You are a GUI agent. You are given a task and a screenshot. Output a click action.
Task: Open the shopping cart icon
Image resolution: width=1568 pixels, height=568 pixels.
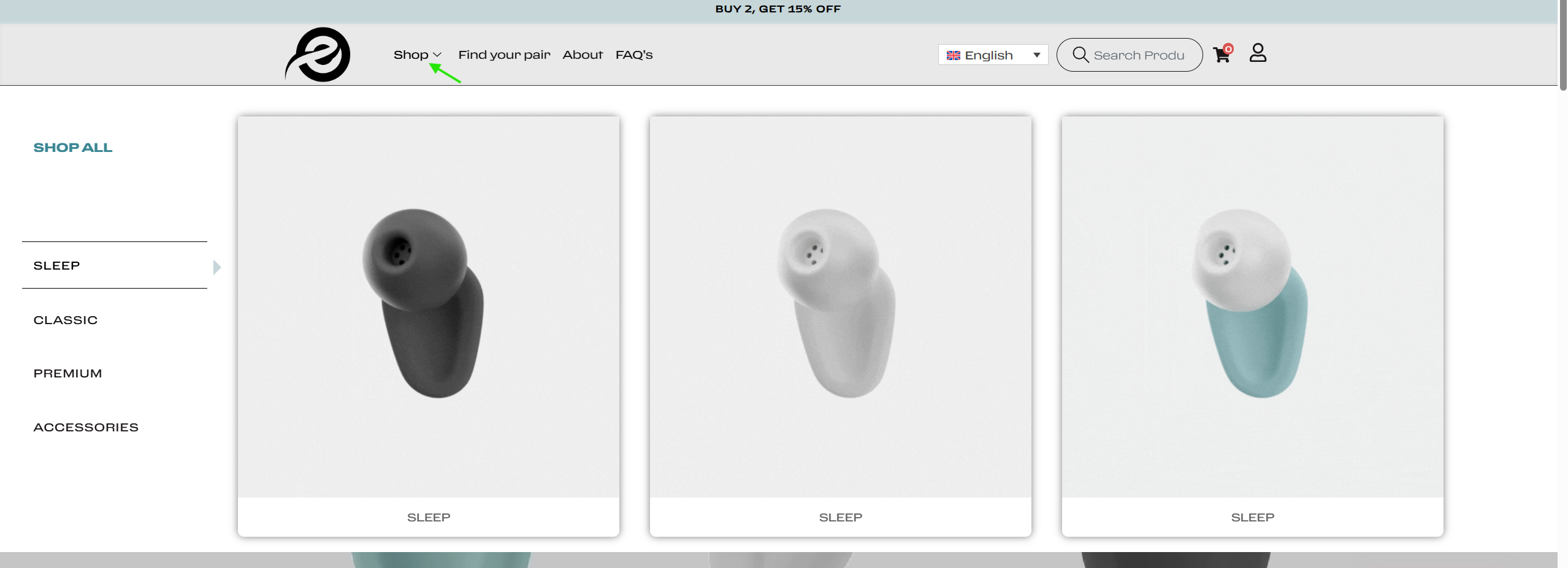1221,55
